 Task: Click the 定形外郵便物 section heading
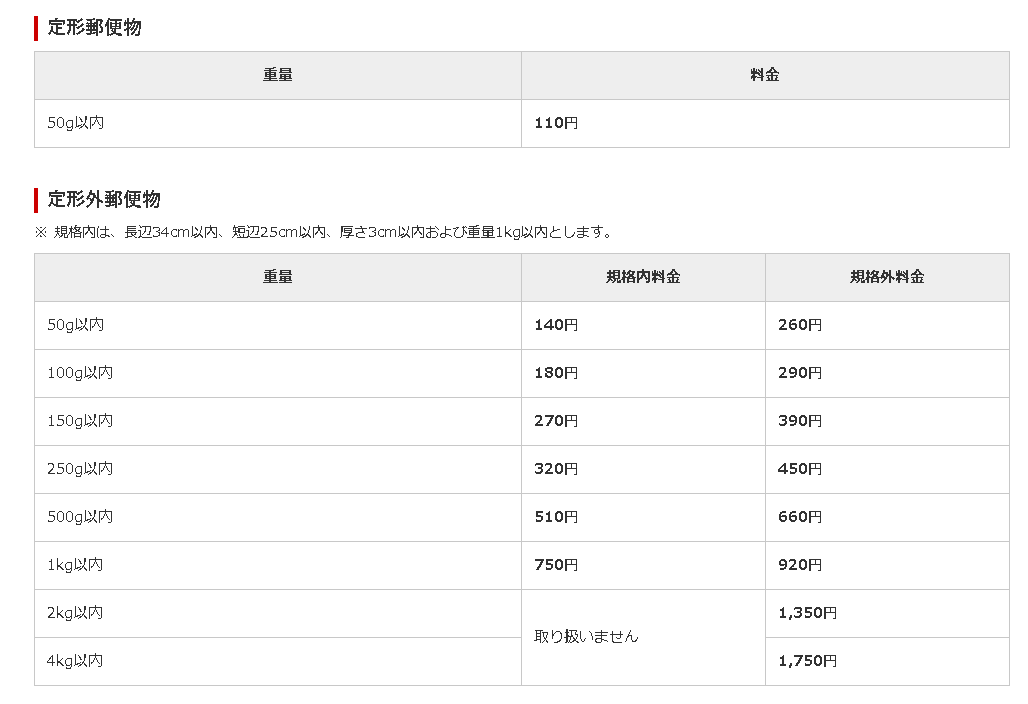[x=104, y=199]
